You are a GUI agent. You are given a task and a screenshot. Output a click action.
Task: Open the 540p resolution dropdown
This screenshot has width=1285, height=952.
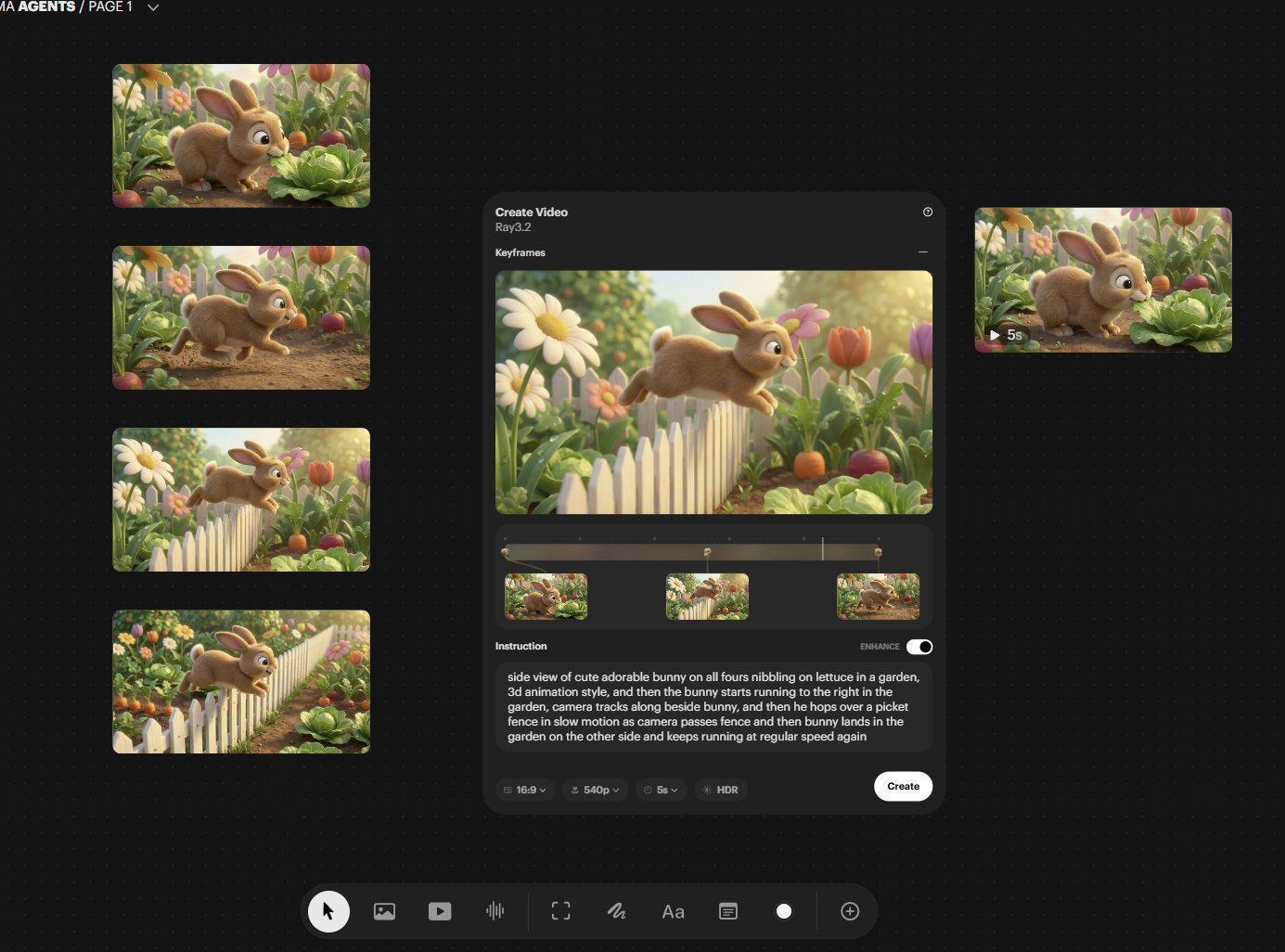[596, 790]
